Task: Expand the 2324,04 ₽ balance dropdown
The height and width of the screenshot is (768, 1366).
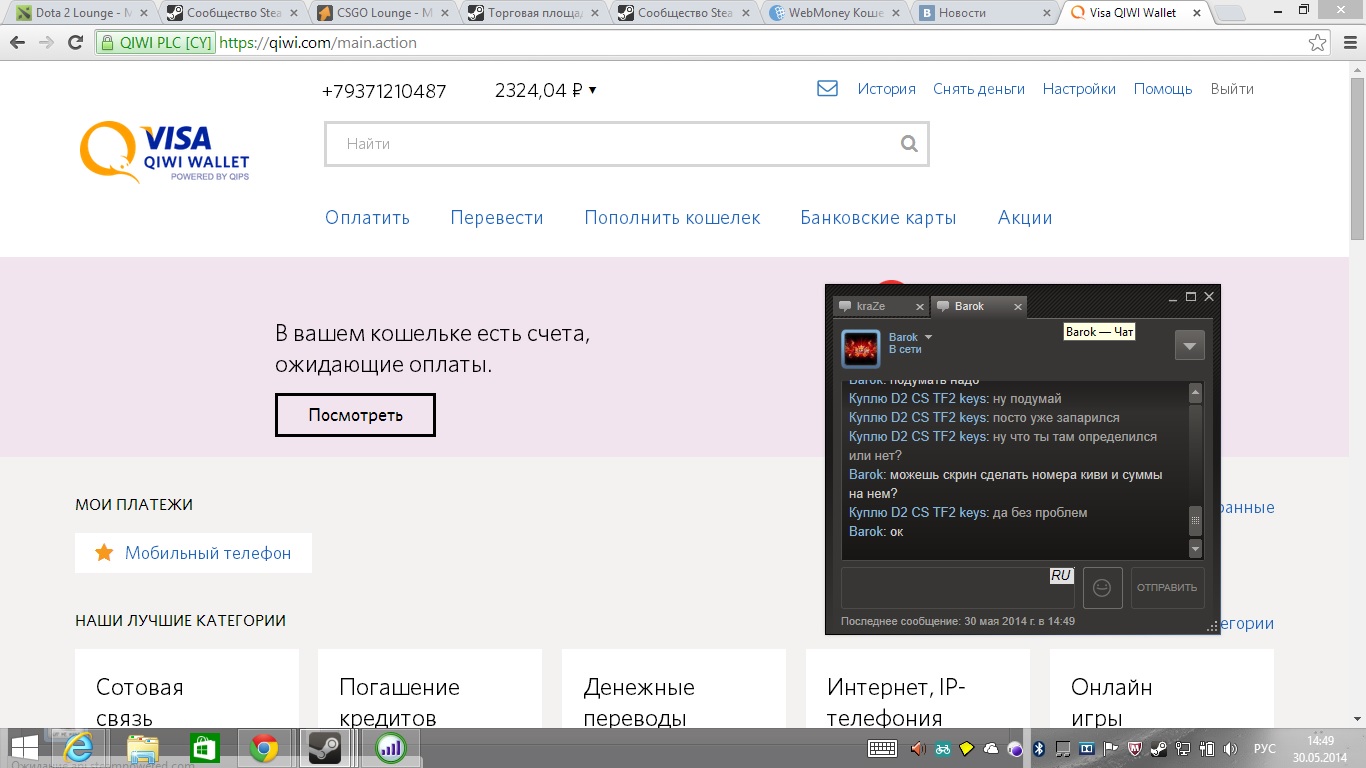Action: coord(592,90)
